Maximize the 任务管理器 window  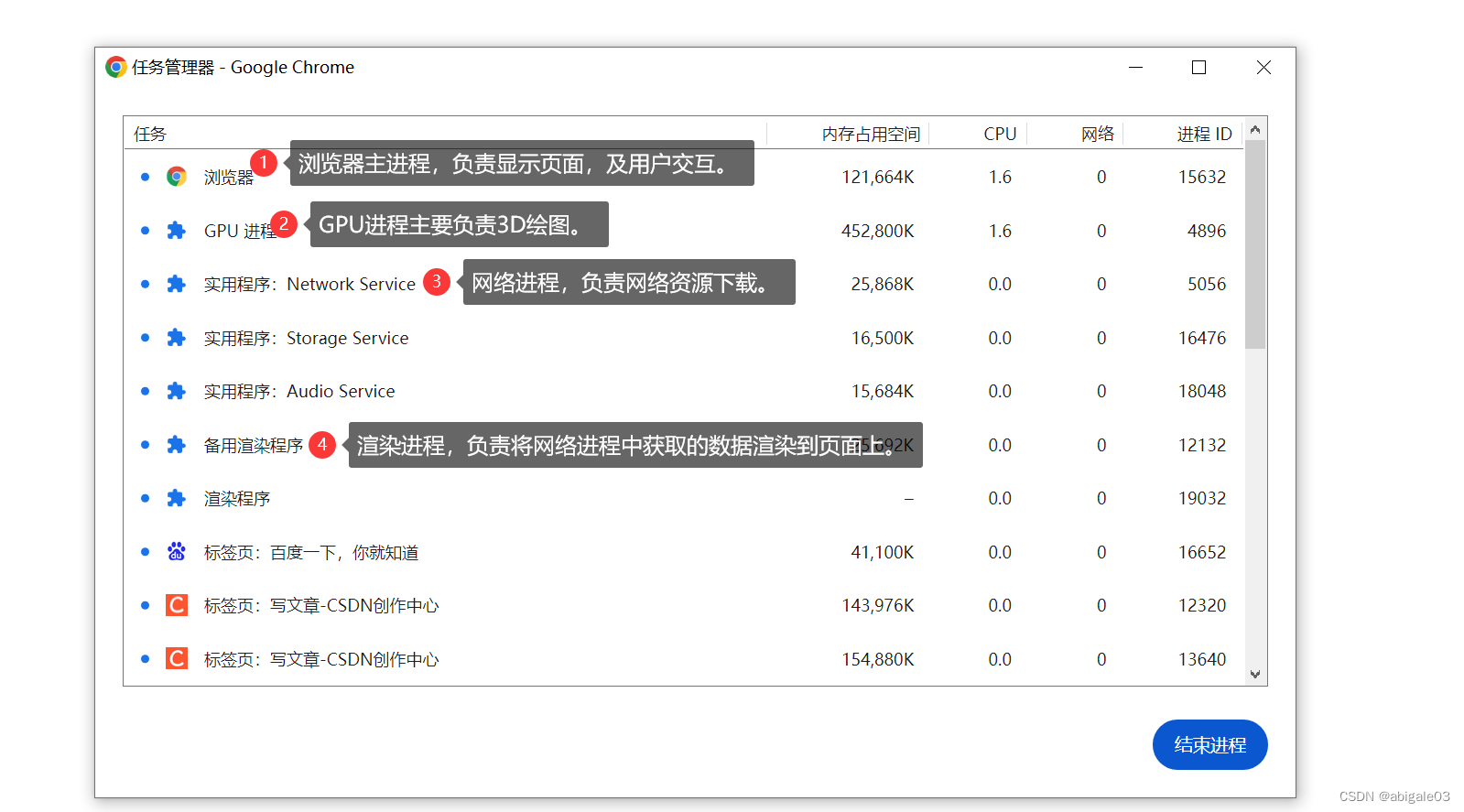tap(1198, 67)
